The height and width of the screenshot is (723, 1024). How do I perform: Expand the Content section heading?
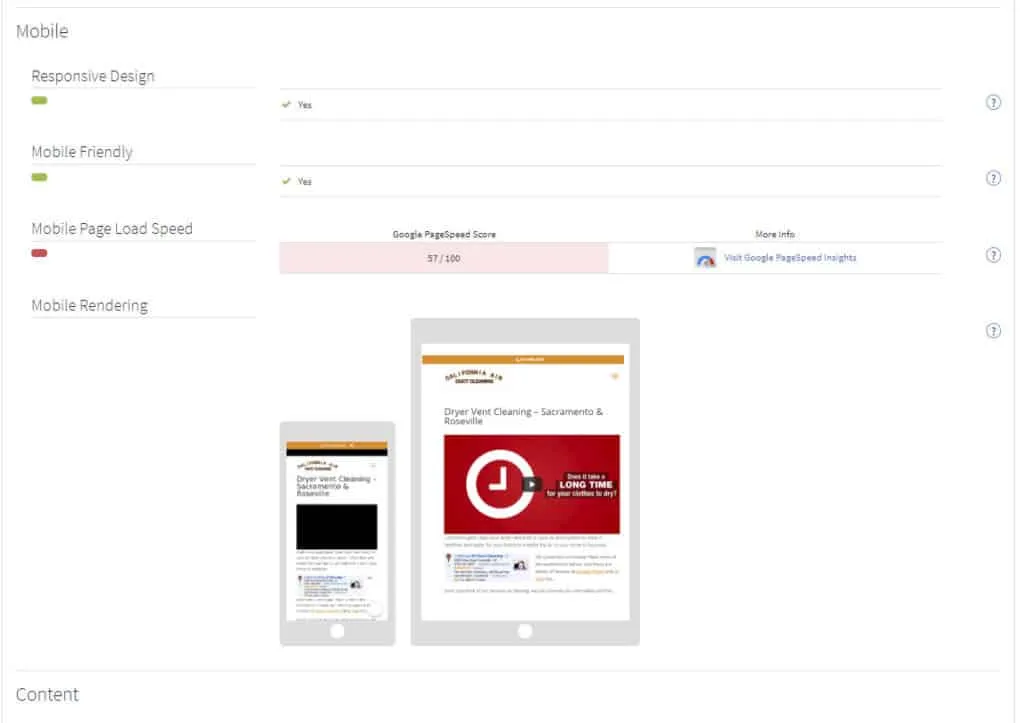click(x=47, y=694)
